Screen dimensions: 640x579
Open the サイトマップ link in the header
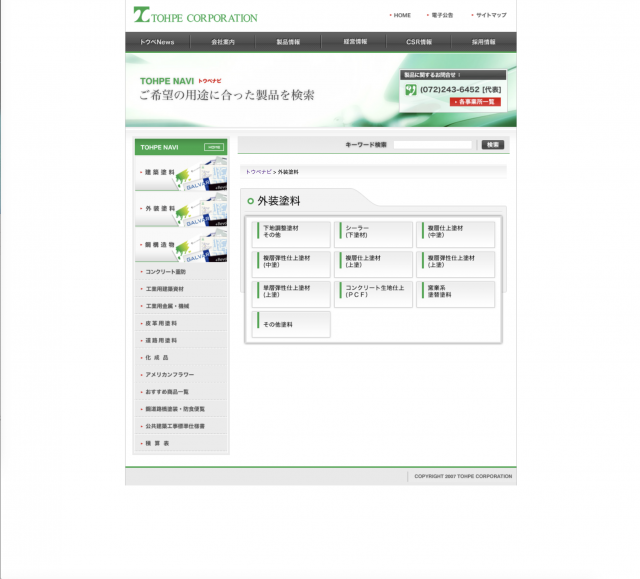[x=491, y=15]
